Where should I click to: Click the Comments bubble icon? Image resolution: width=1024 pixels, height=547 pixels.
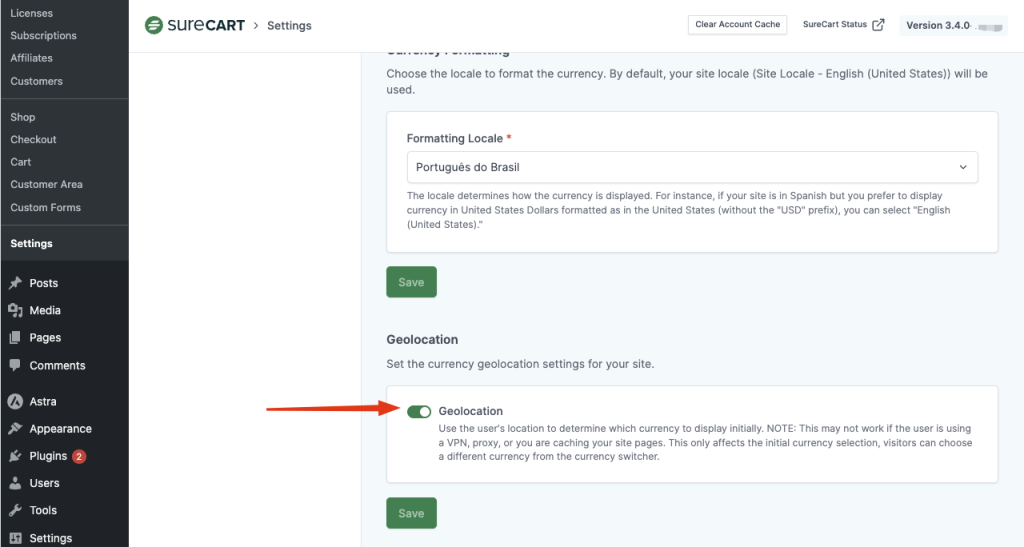tap(15, 366)
